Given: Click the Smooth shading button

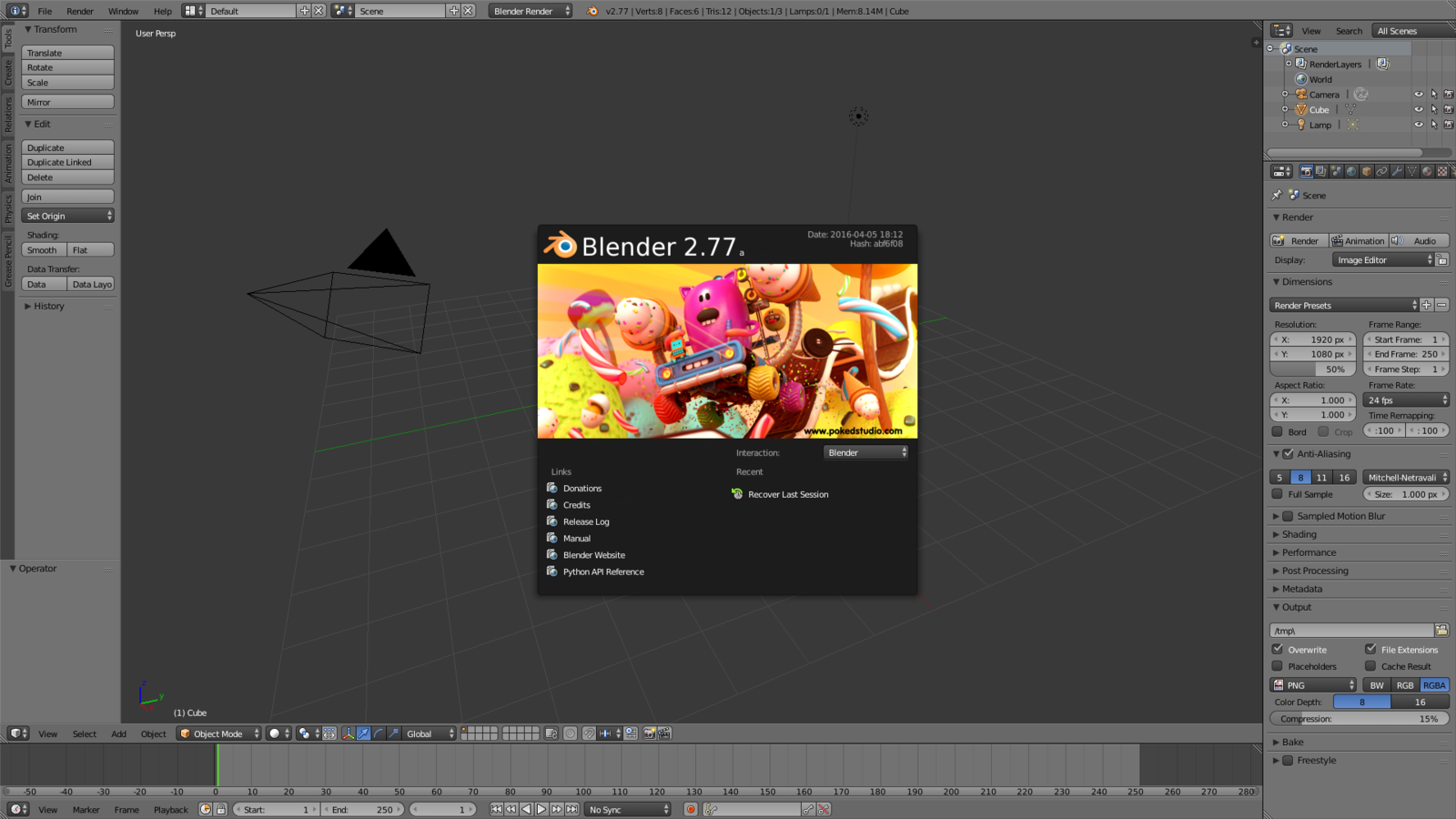Looking at the screenshot, I should pos(44,249).
